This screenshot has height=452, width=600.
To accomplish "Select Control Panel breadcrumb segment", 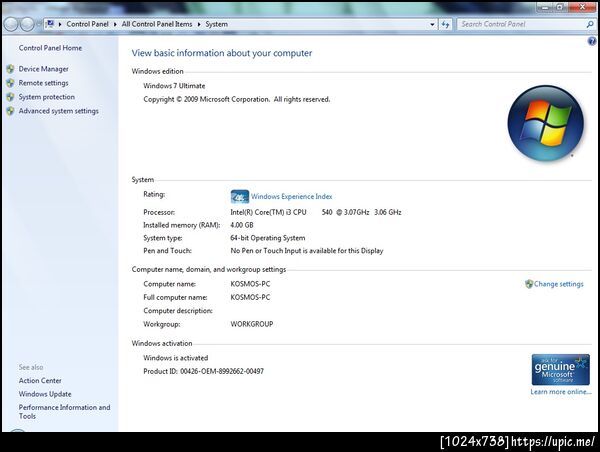I will click(87, 24).
